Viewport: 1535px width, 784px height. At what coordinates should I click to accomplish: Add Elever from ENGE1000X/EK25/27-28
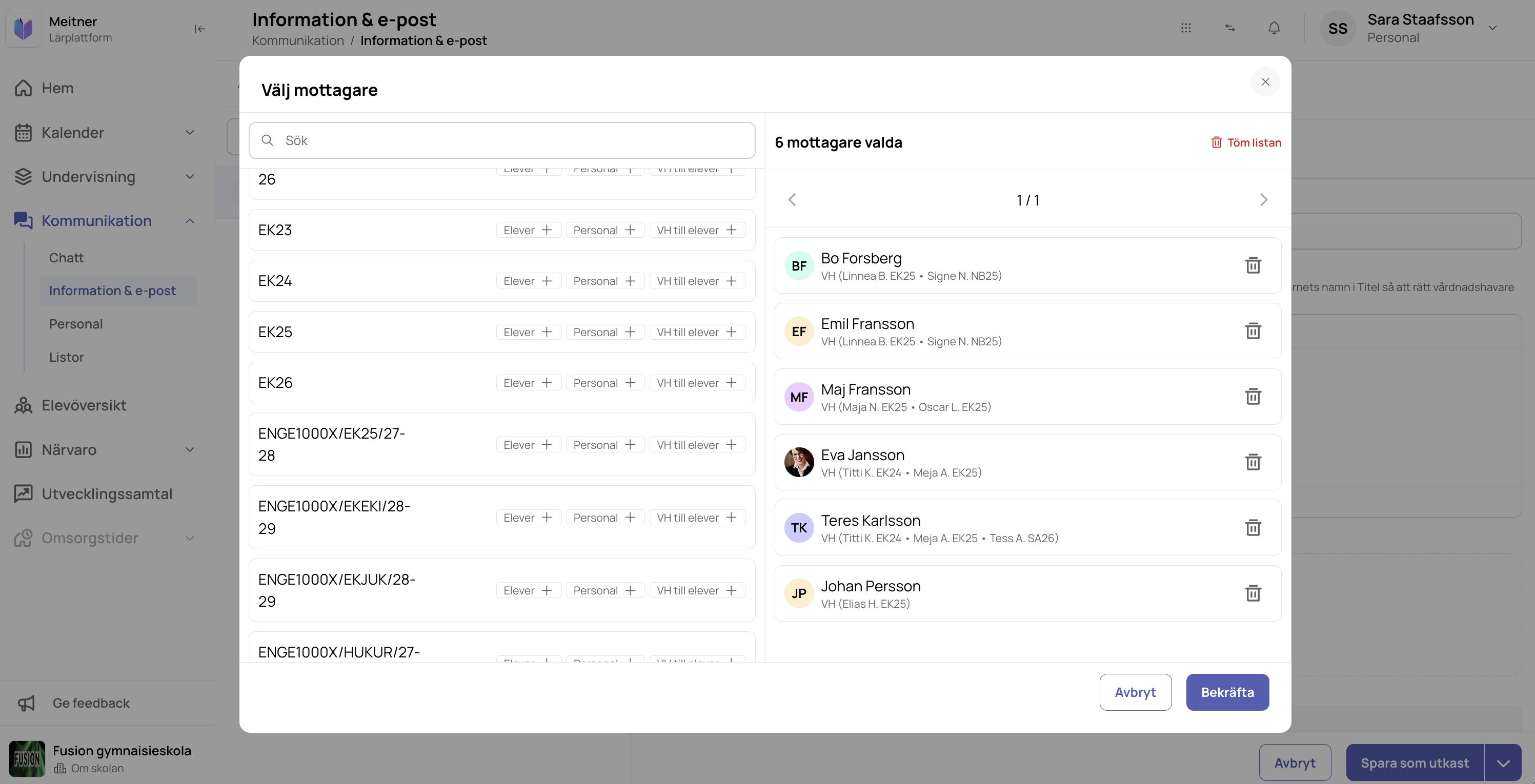(529, 444)
